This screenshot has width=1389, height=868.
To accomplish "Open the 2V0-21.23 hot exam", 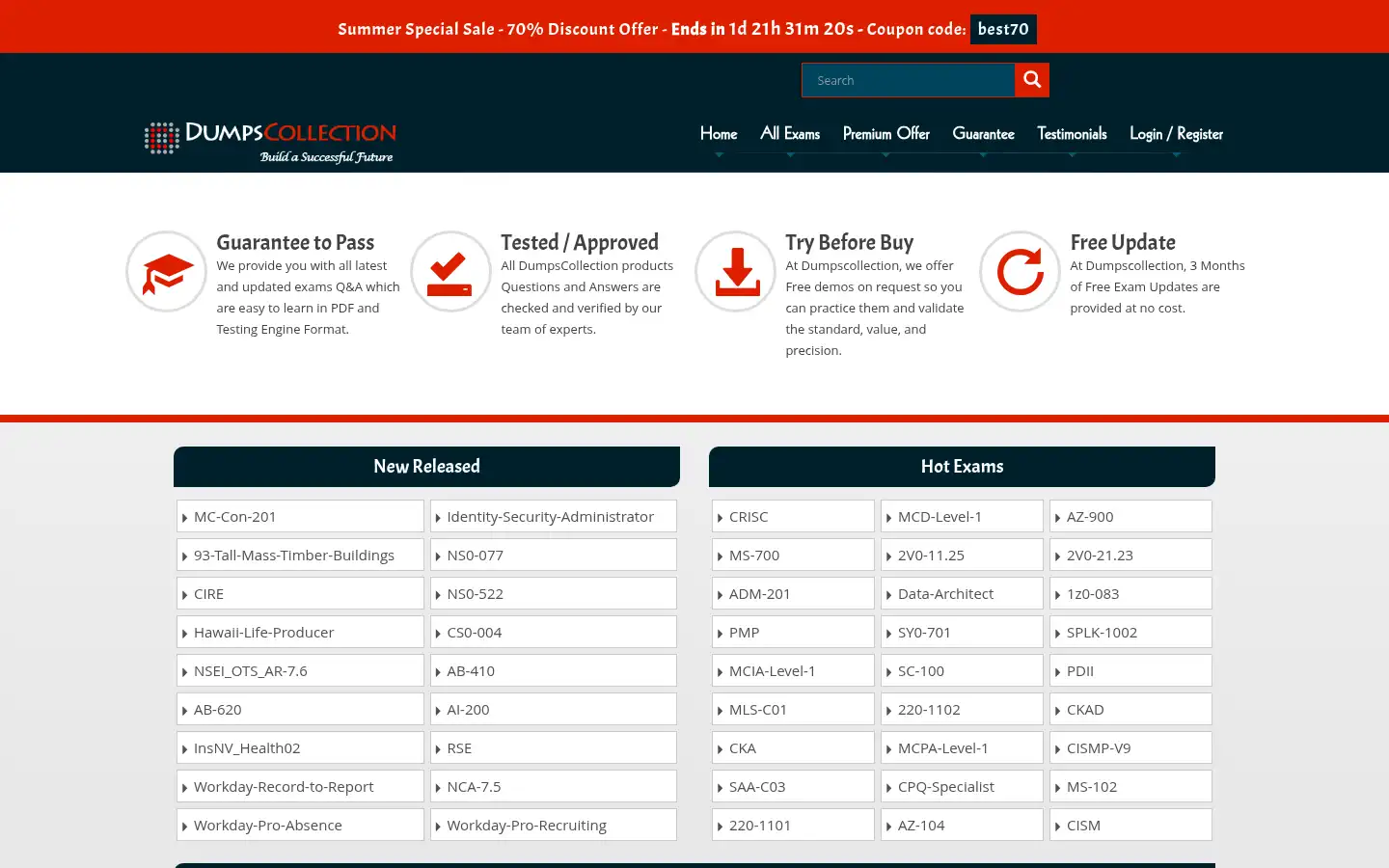I will (x=1130, y=555).
